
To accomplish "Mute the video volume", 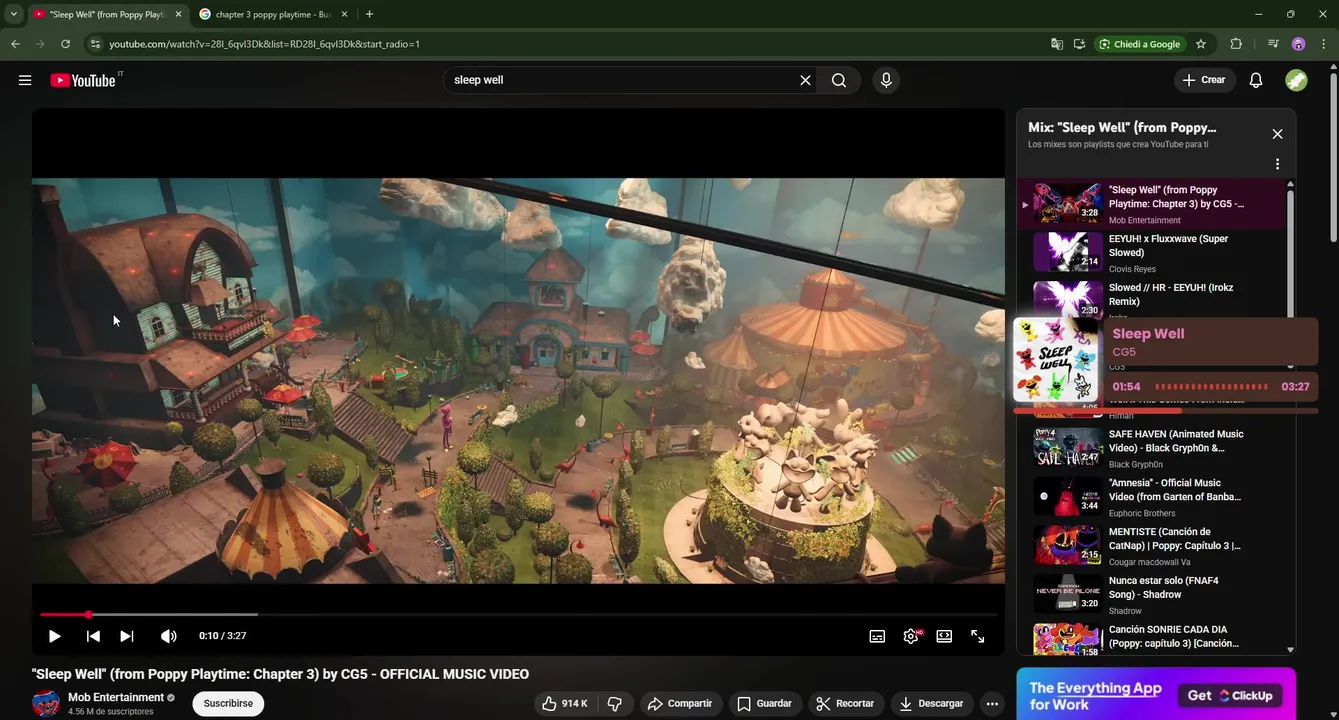I will (x=169, y=636).
